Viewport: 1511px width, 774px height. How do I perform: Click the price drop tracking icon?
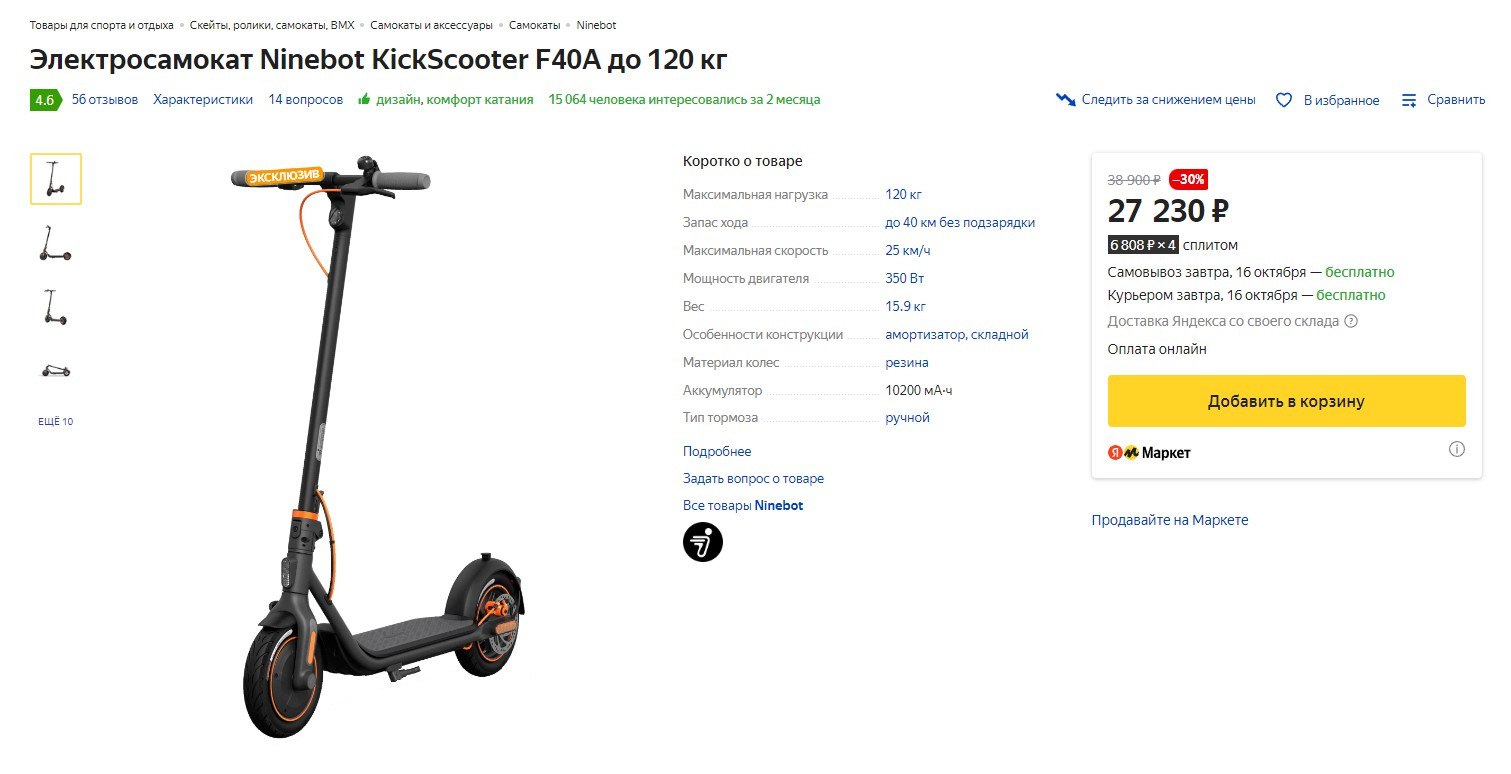coord(1066,100)
